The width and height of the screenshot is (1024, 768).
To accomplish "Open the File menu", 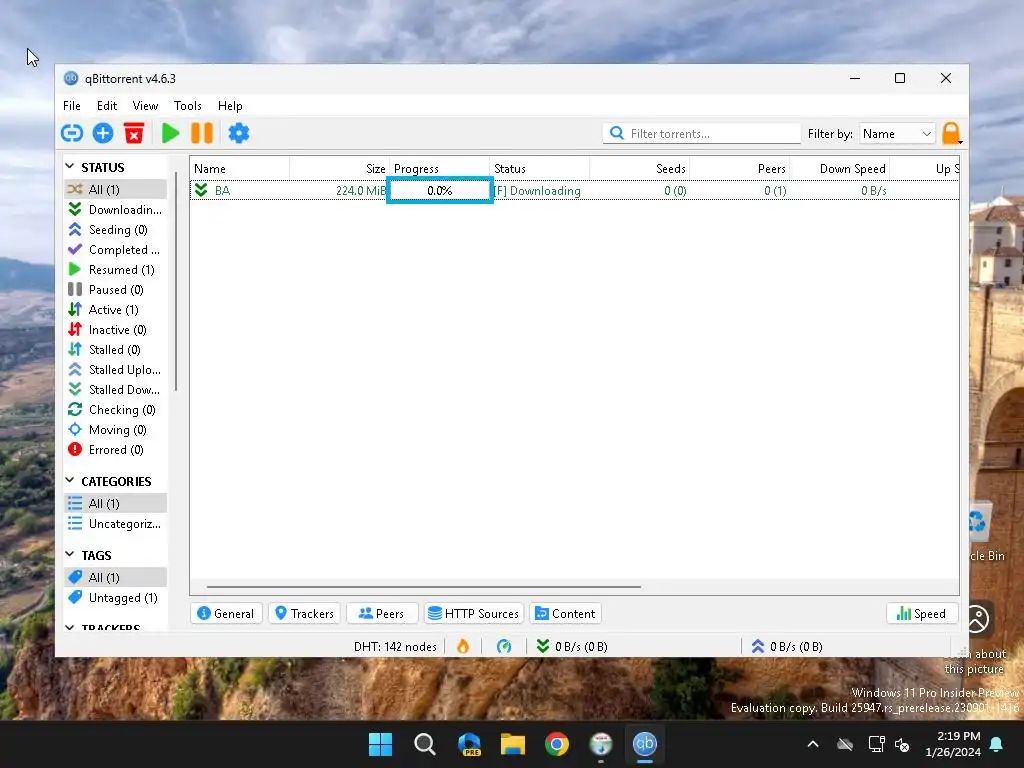I will tap(72, 106).
